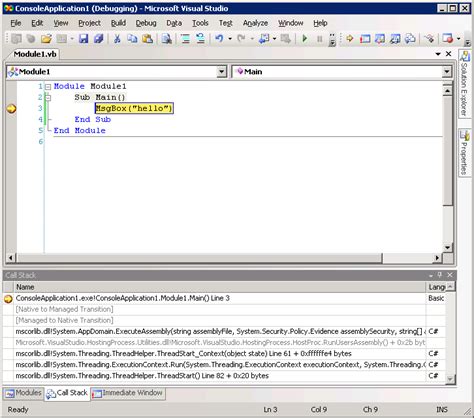Close the Call Stack panel

click(x=450, y=275)
